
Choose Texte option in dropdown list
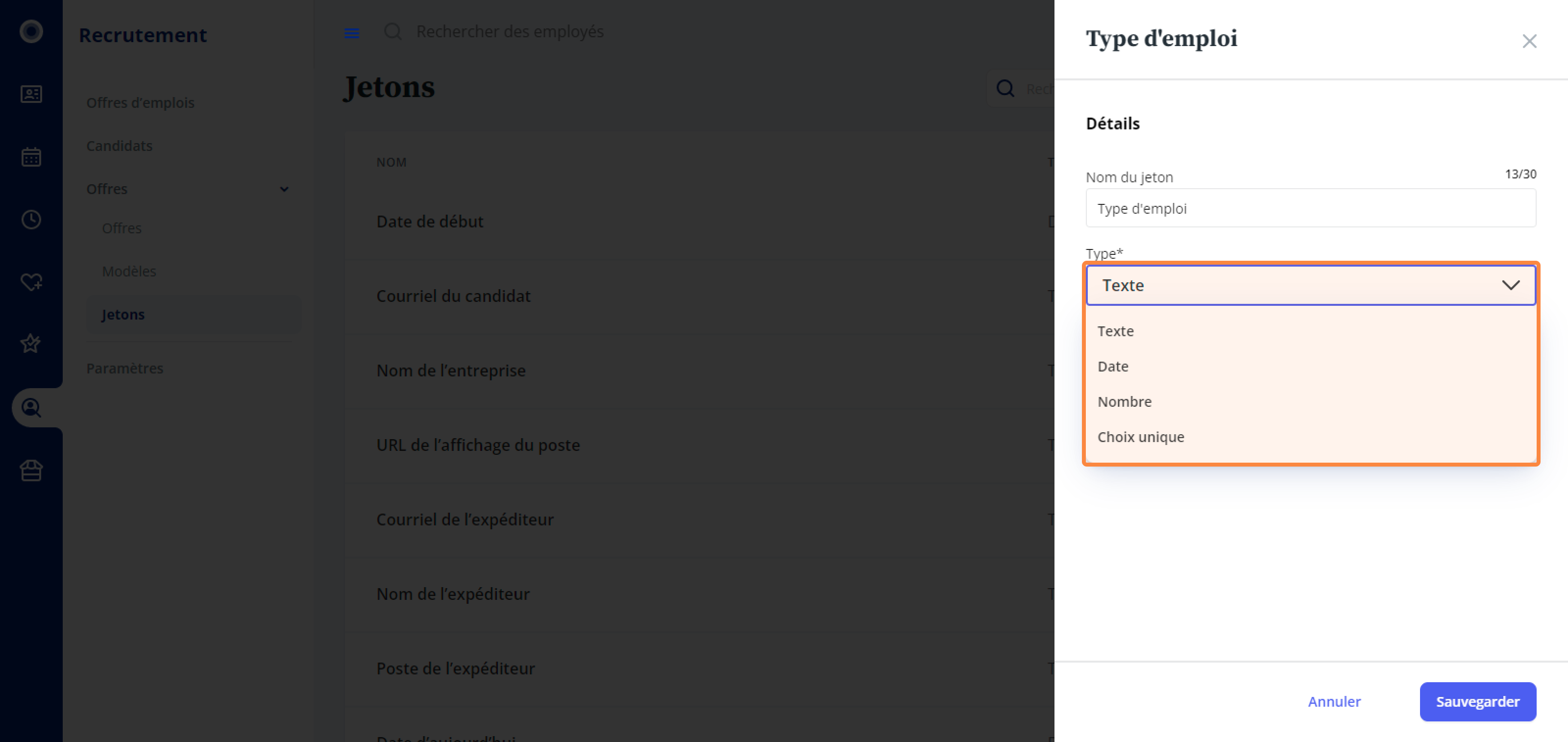(1311, 331)
